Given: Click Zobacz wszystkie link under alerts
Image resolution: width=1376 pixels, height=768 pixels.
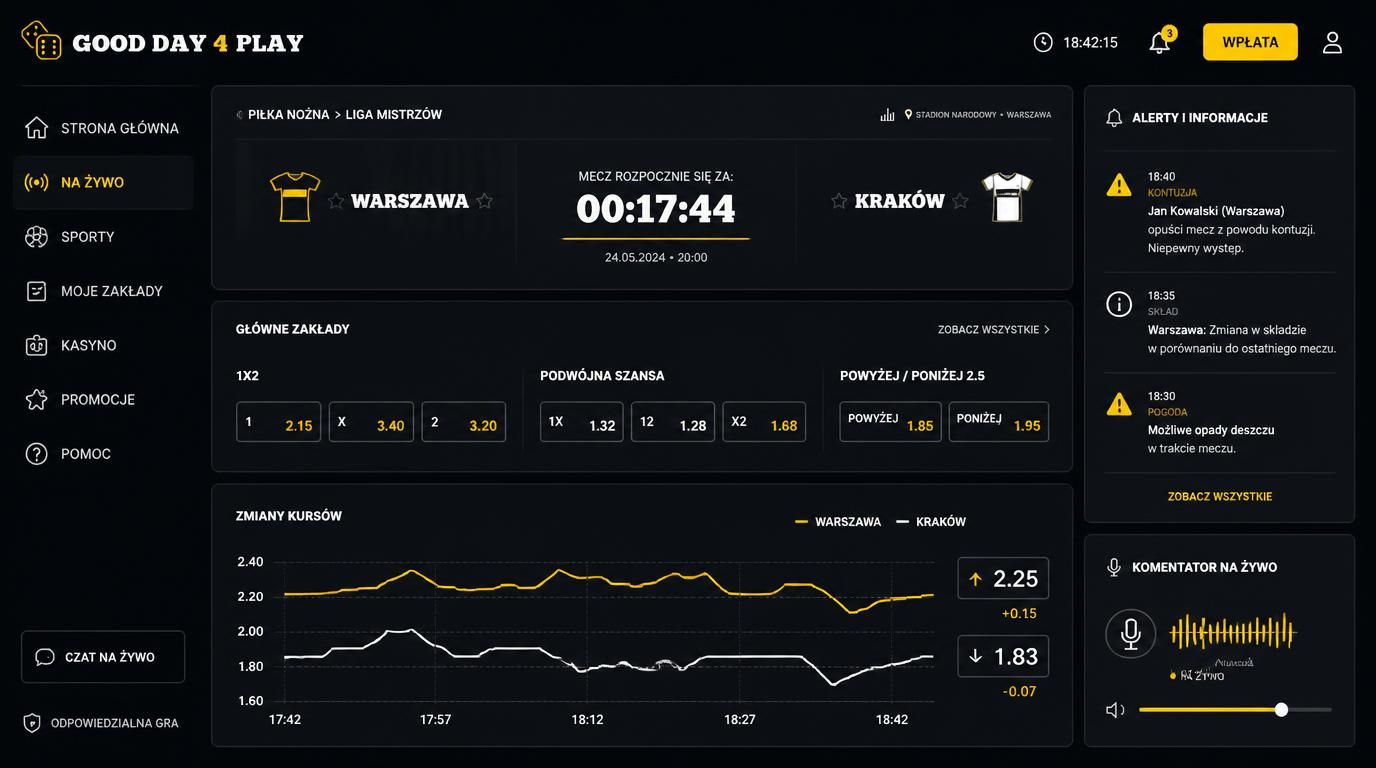Looking at the screenshot, I should [x=1220, y=496].
